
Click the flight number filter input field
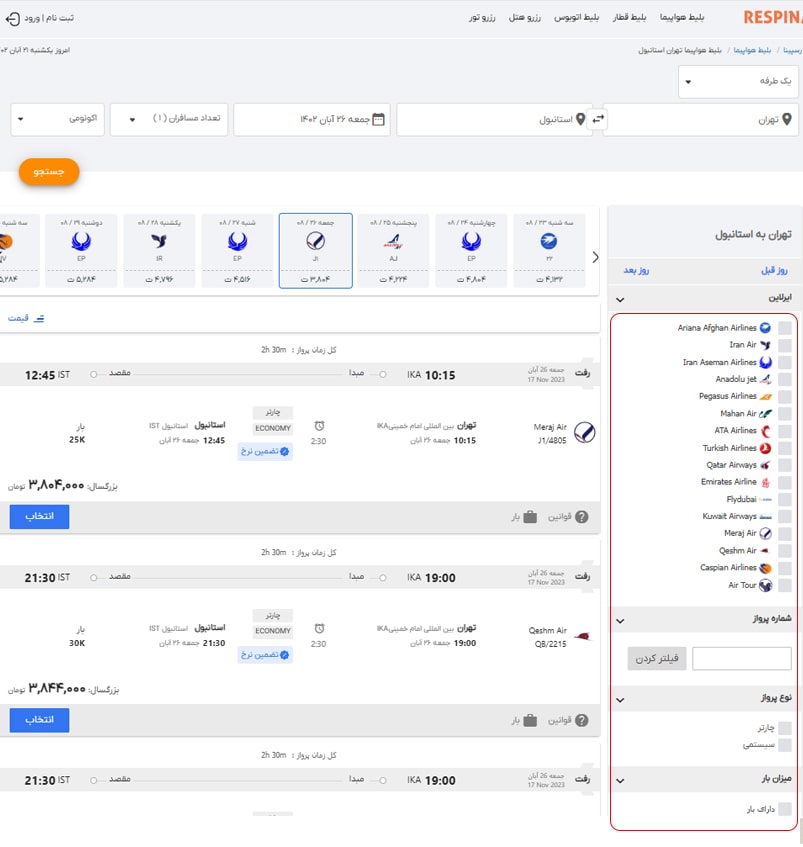point(741,658)
